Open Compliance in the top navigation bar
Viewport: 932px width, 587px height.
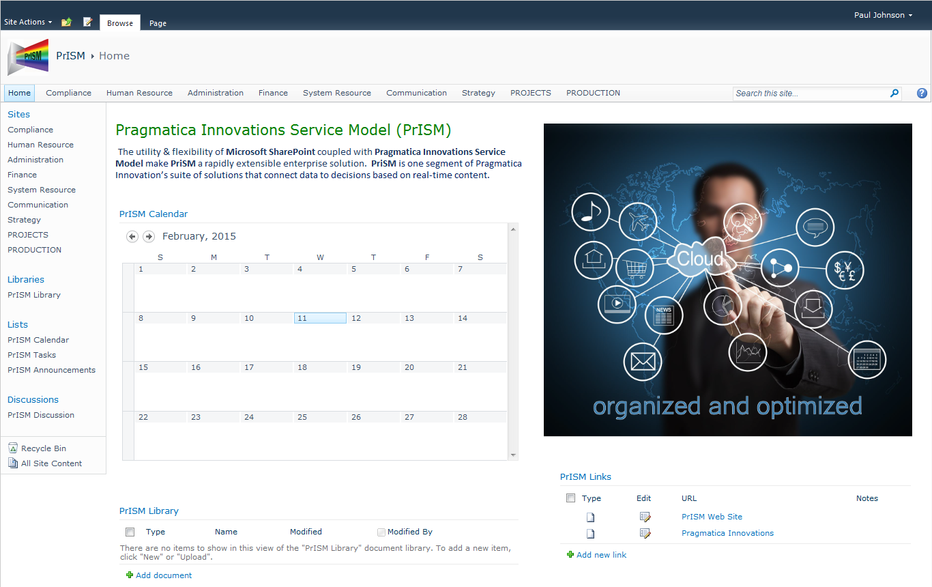click(68, 93)
